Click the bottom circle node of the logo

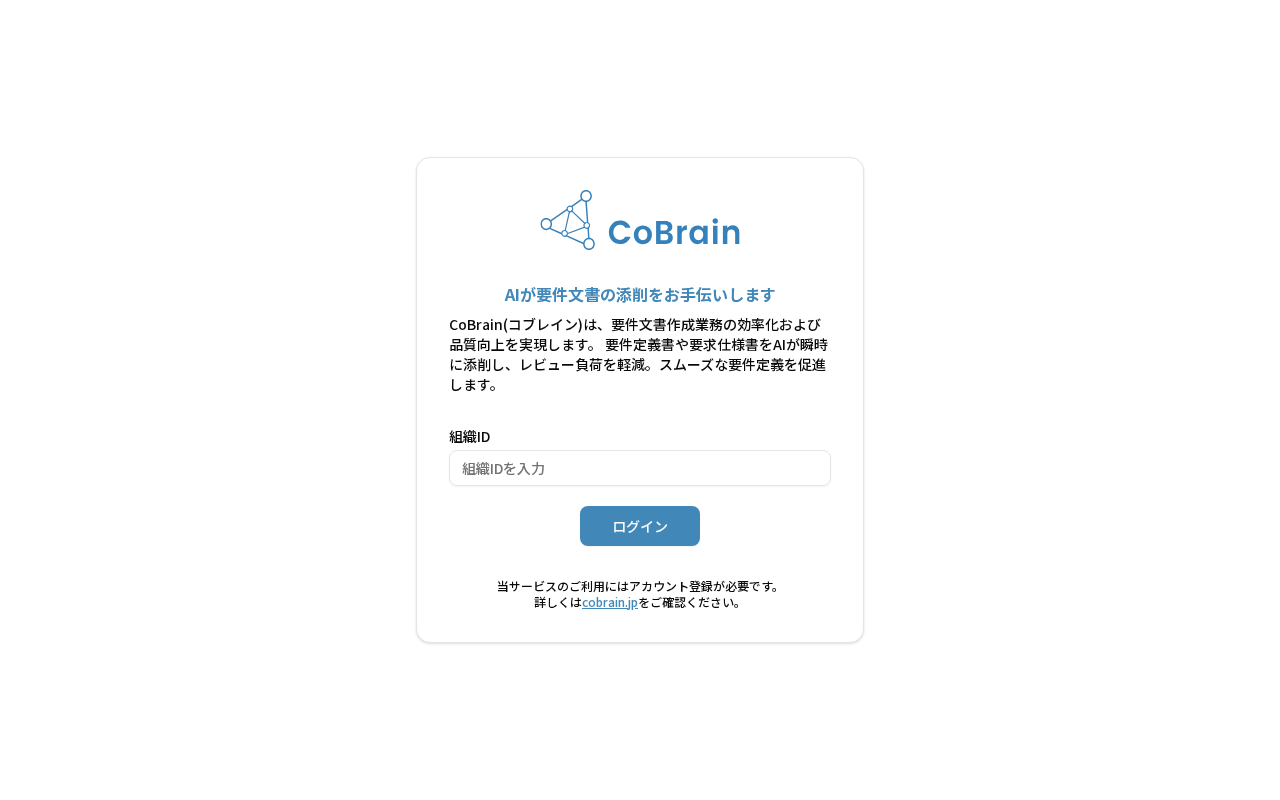point(589,244)
